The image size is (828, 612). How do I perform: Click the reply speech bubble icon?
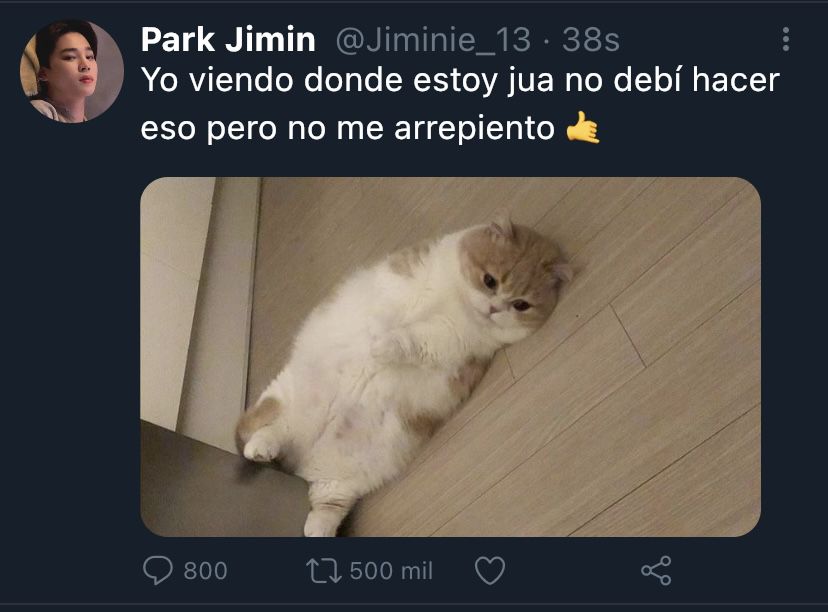click(157, 570)
